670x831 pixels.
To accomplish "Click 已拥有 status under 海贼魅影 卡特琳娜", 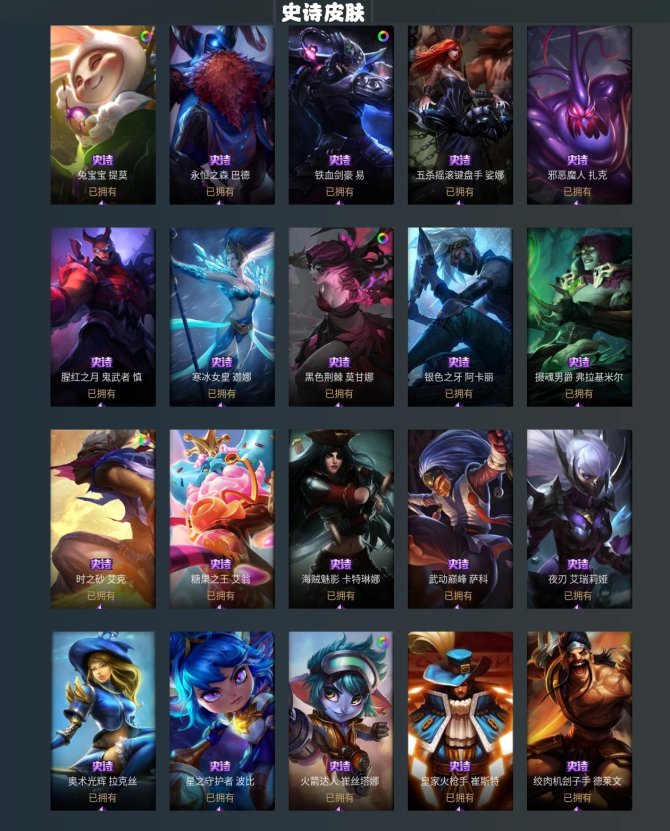I will pyautogui.click(x=340, y=595).
